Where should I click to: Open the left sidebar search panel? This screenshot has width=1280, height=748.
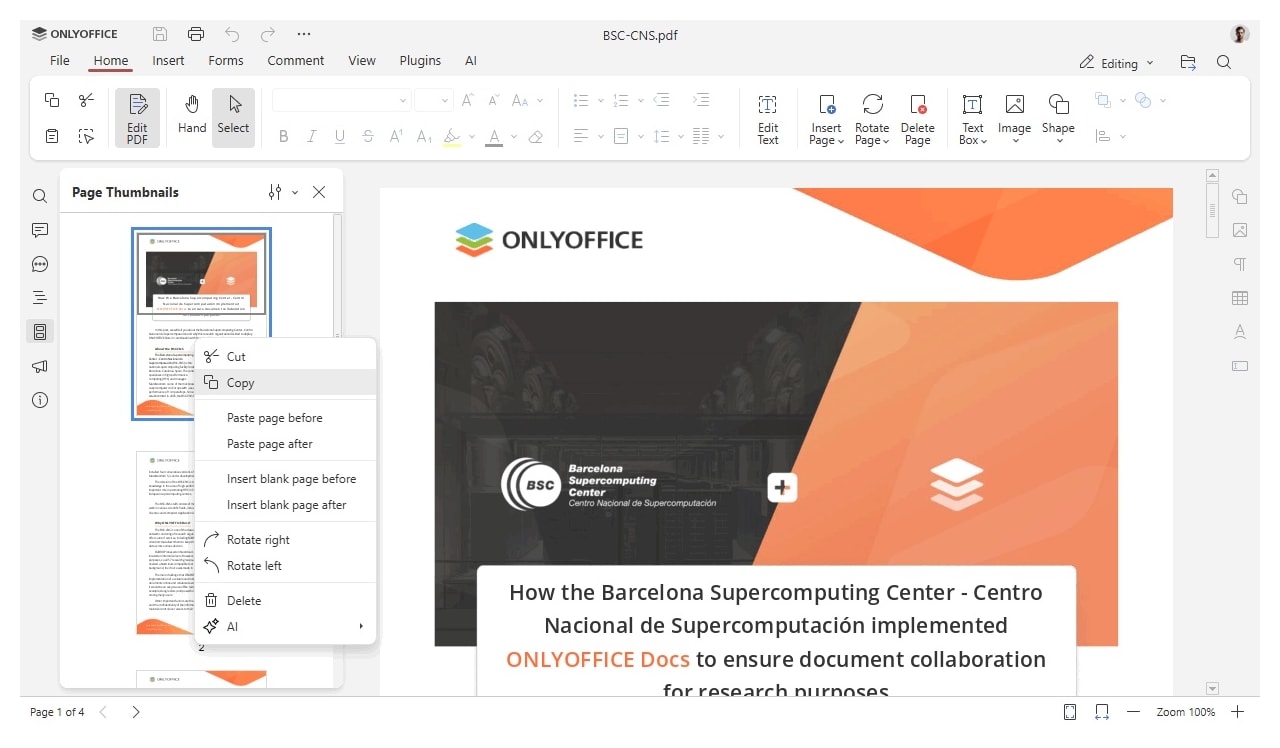pos(40,196)
